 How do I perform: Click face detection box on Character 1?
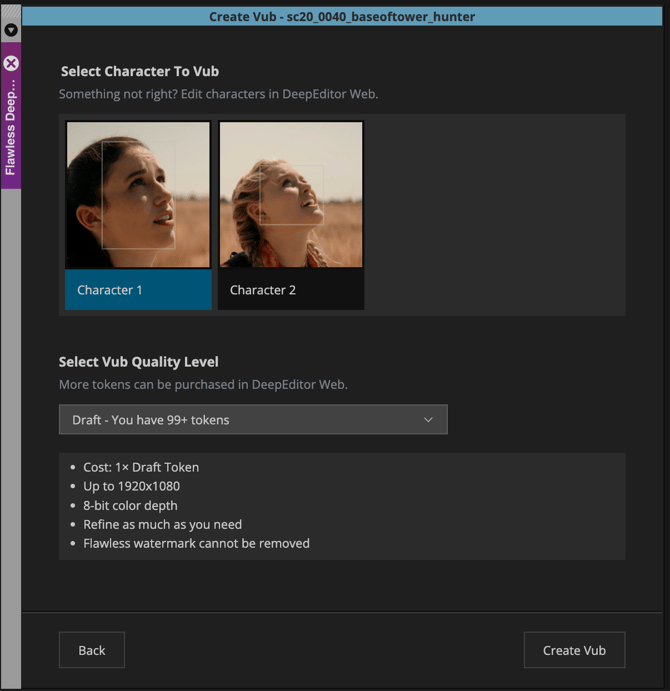138,194
